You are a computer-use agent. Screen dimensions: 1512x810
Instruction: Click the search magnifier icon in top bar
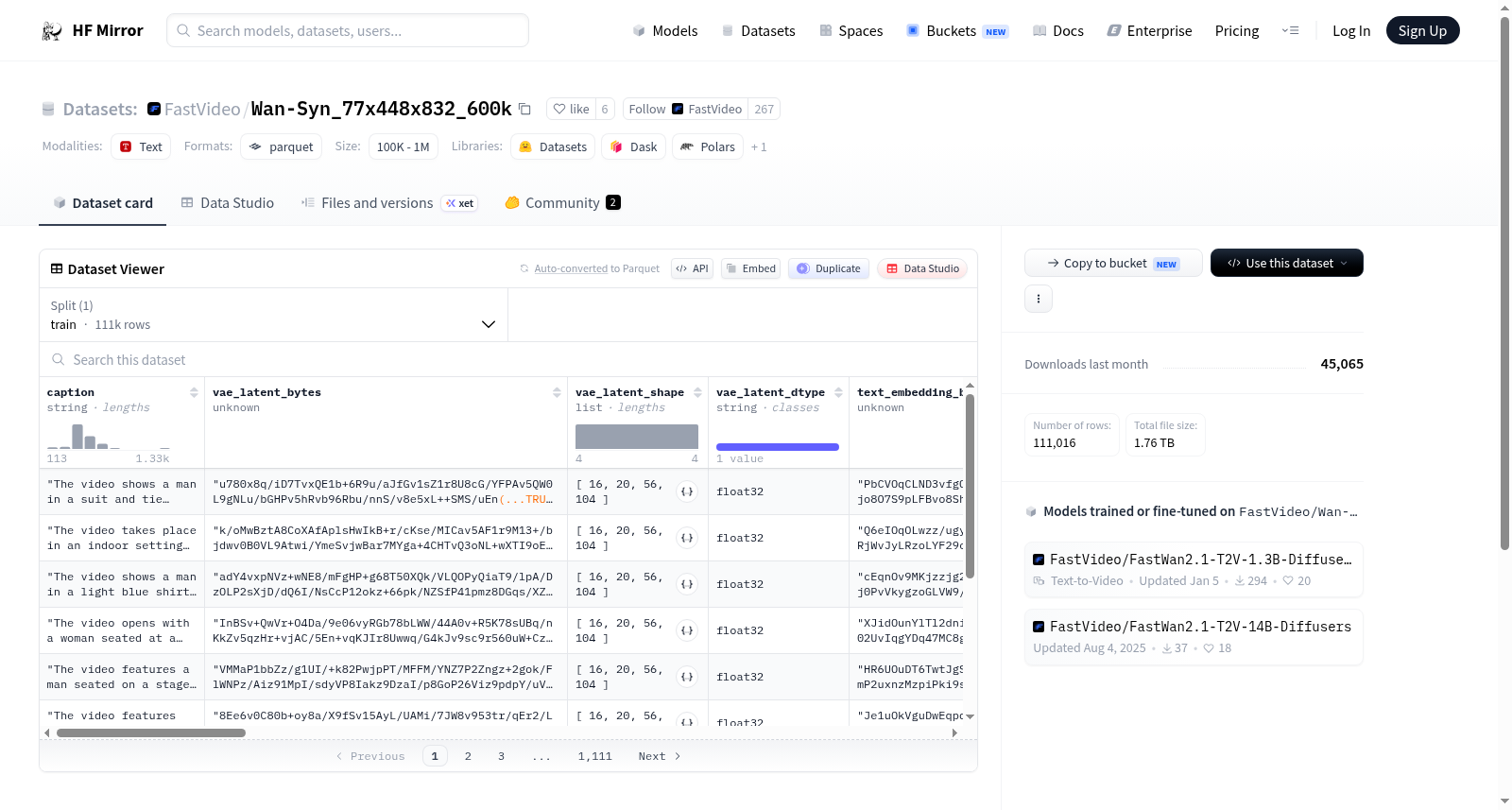click(183, 30)
